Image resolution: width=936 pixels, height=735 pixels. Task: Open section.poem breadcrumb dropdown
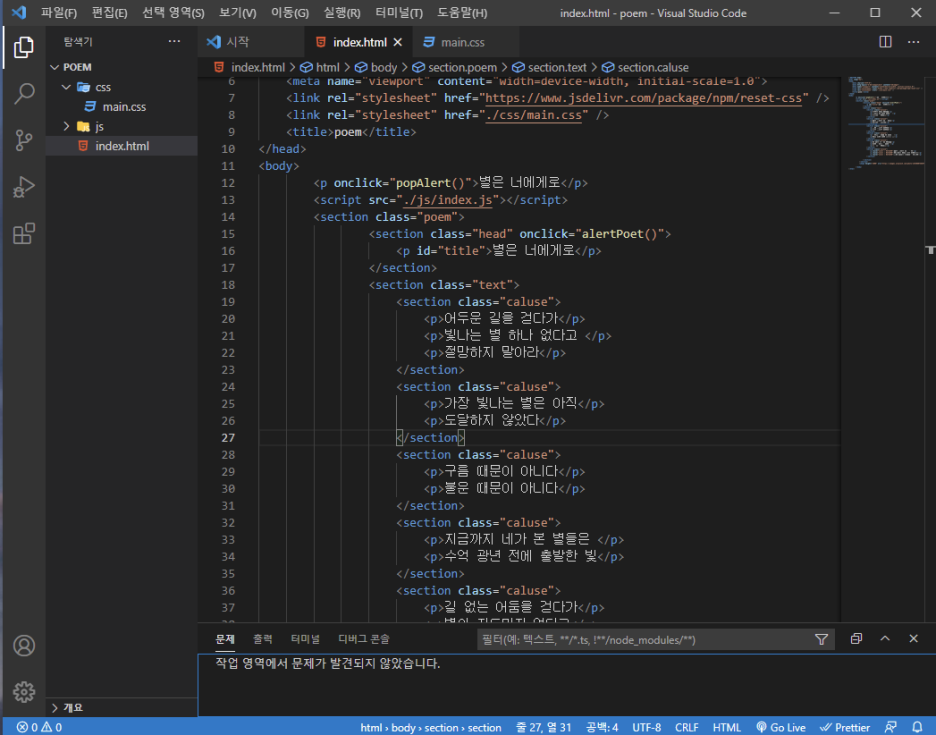click(x=454, y=67)
